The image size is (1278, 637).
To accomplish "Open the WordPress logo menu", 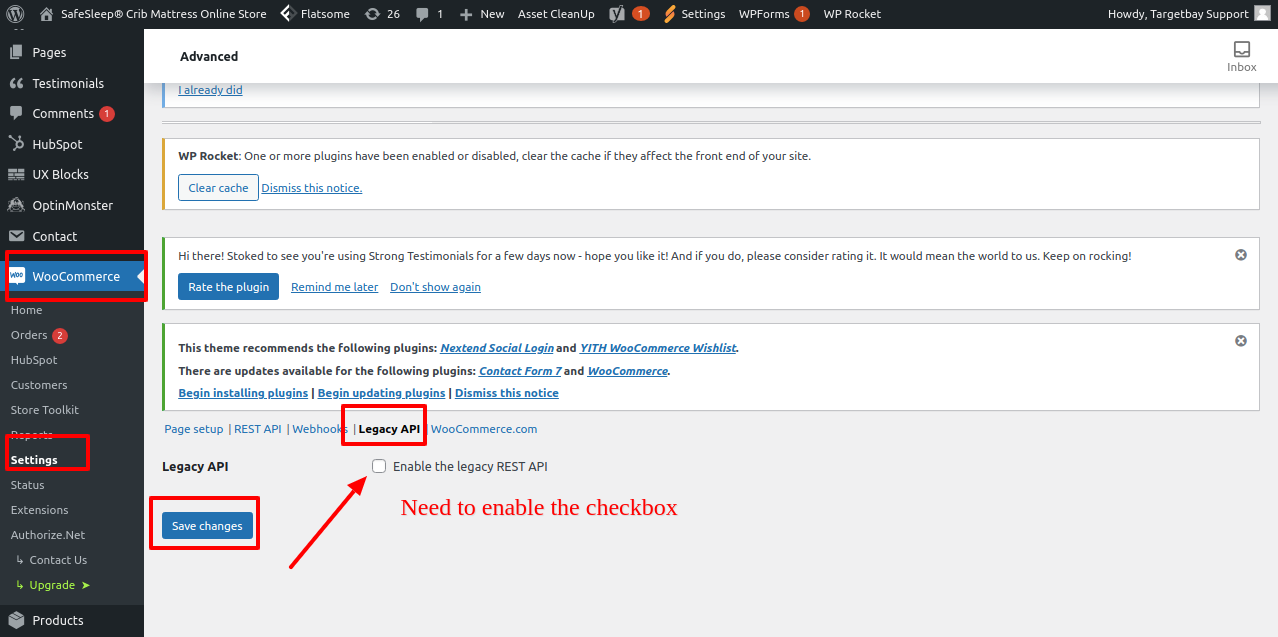I will click(x=15, y=14).
